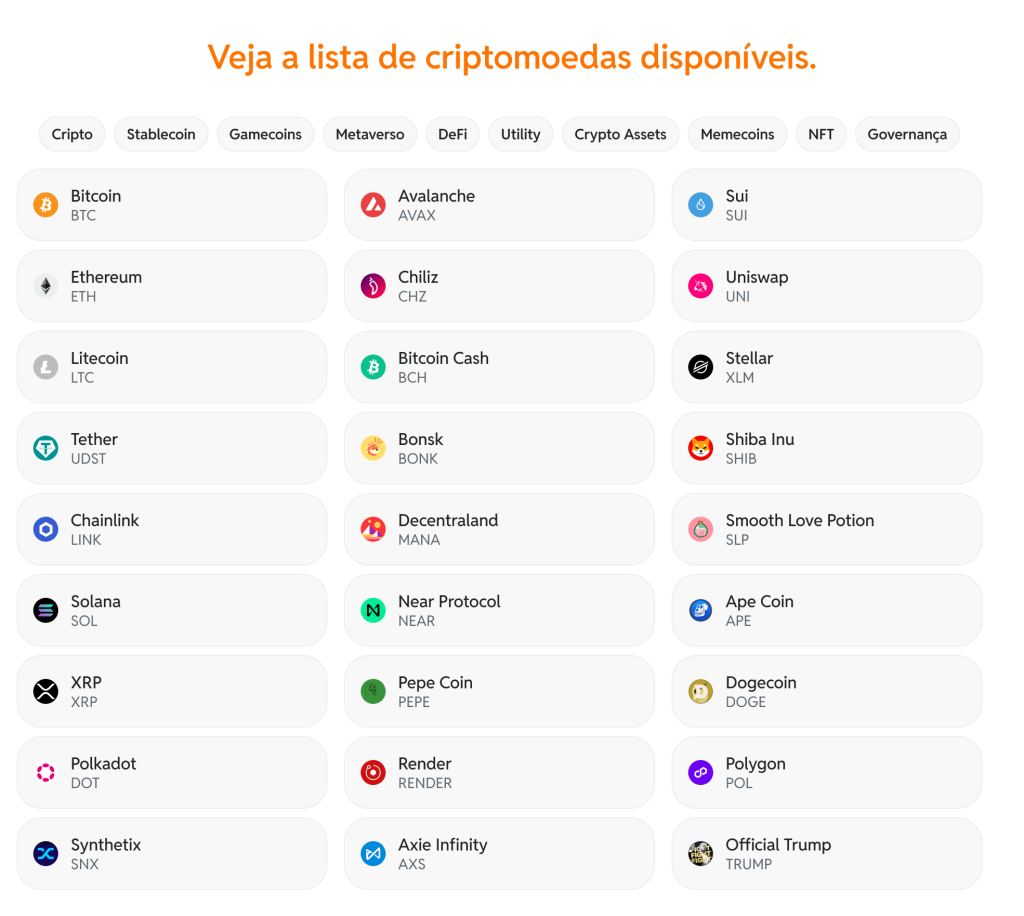Filter by DeFi tokens
The height and width of the screenshot is (916, 1024).
pos(452,134)
